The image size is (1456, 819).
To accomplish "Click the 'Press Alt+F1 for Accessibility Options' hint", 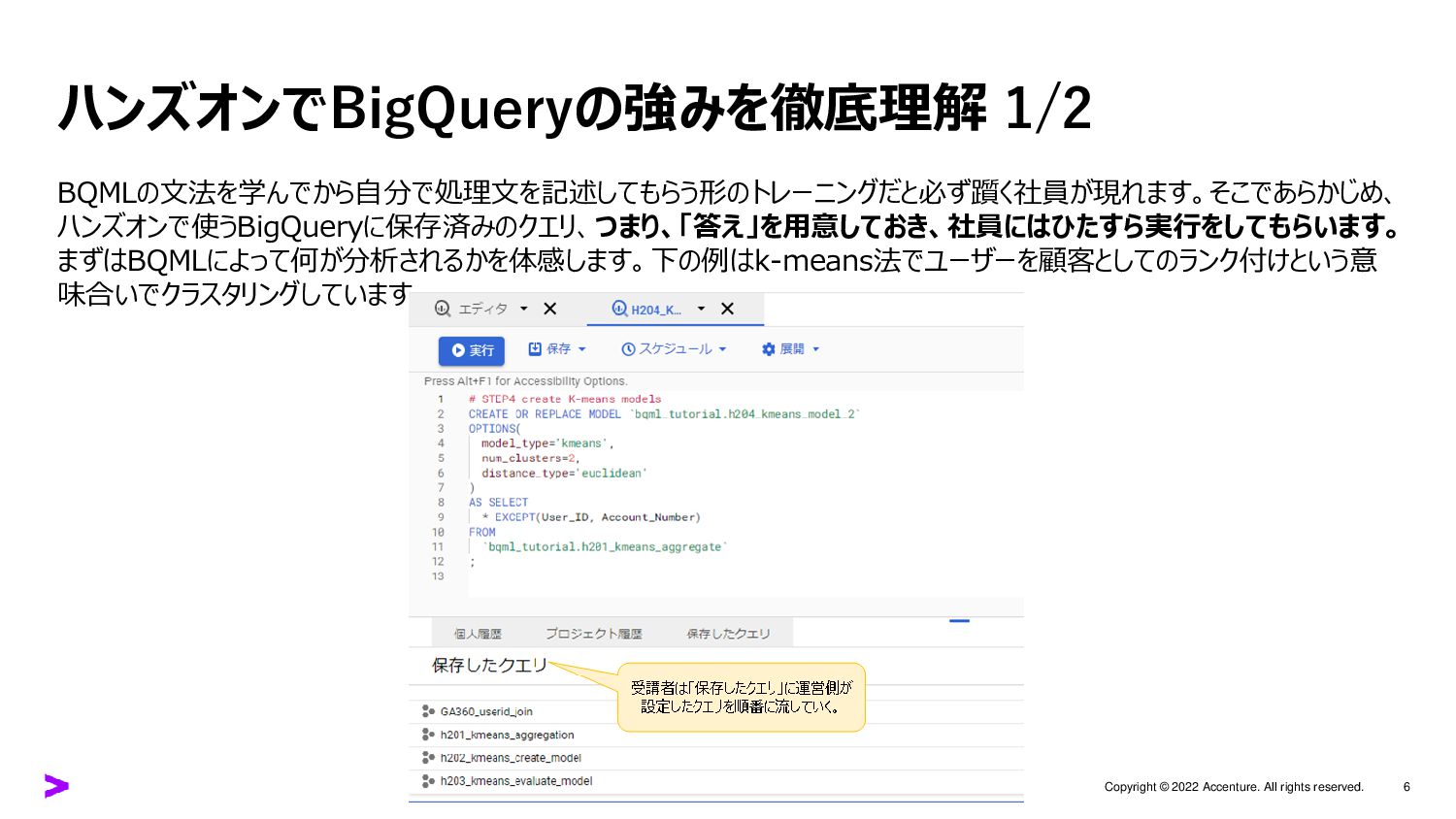I will tap(526, 381).
